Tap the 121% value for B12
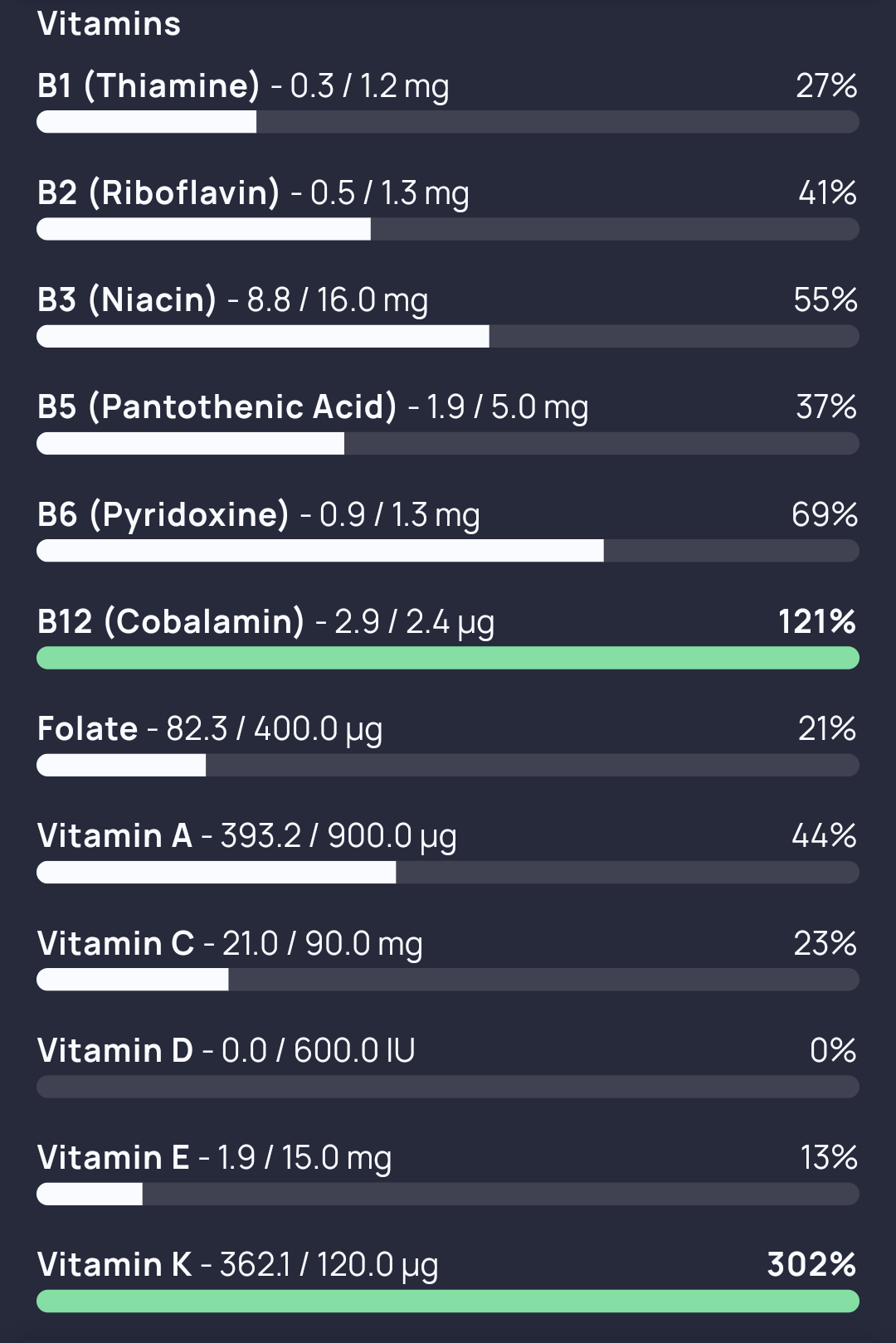The width and height of the screenshot is (896, 1343). 817,621
